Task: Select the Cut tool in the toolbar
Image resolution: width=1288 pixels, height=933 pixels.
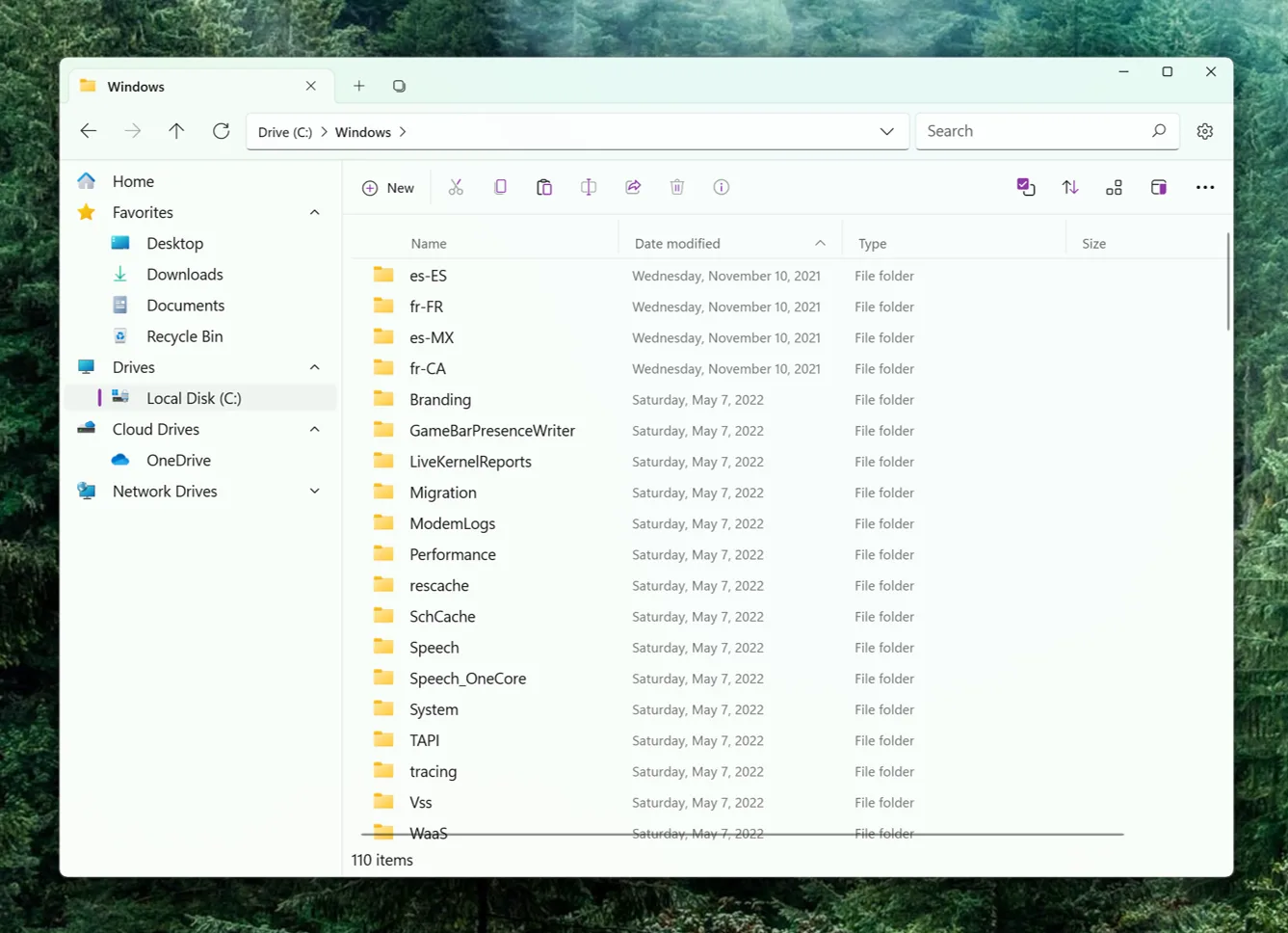Action: click(456, 186)
